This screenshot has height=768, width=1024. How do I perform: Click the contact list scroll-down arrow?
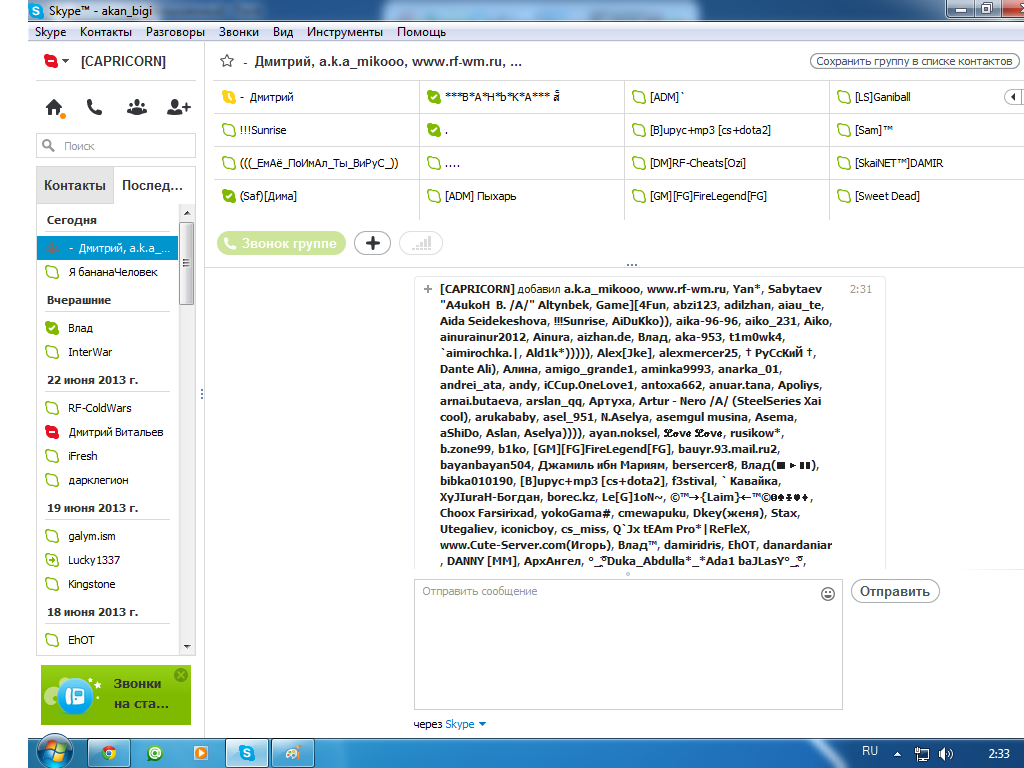point(187,647)
